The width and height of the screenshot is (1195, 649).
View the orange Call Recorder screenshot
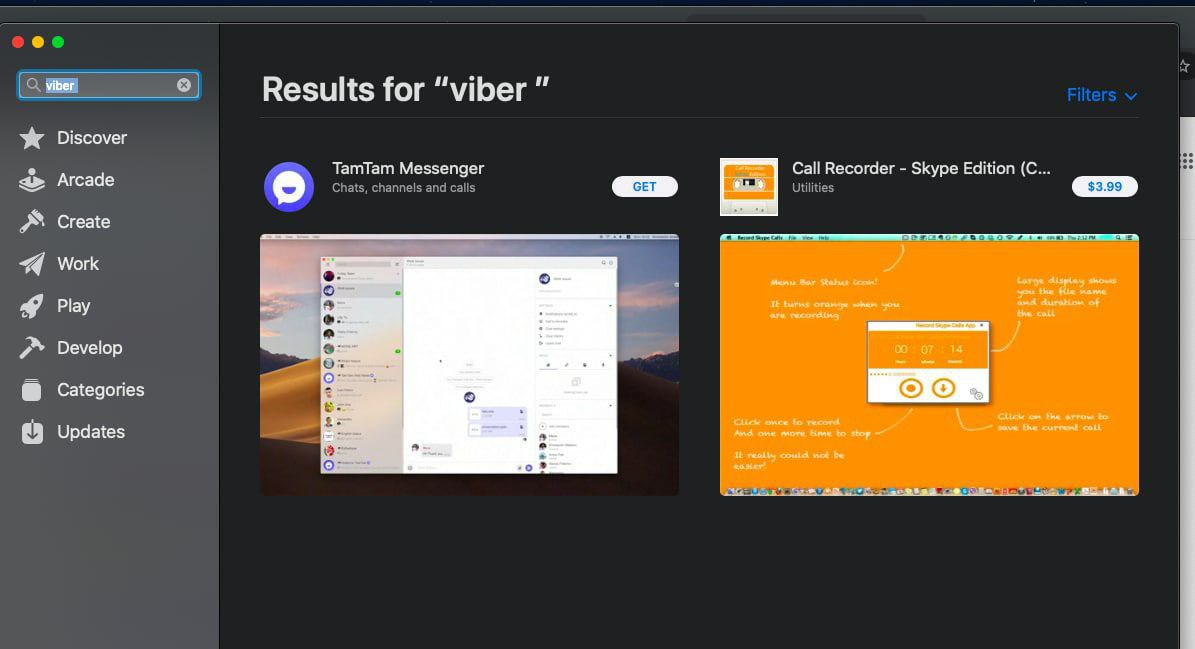pyautogui.click(x=929, y=365)
